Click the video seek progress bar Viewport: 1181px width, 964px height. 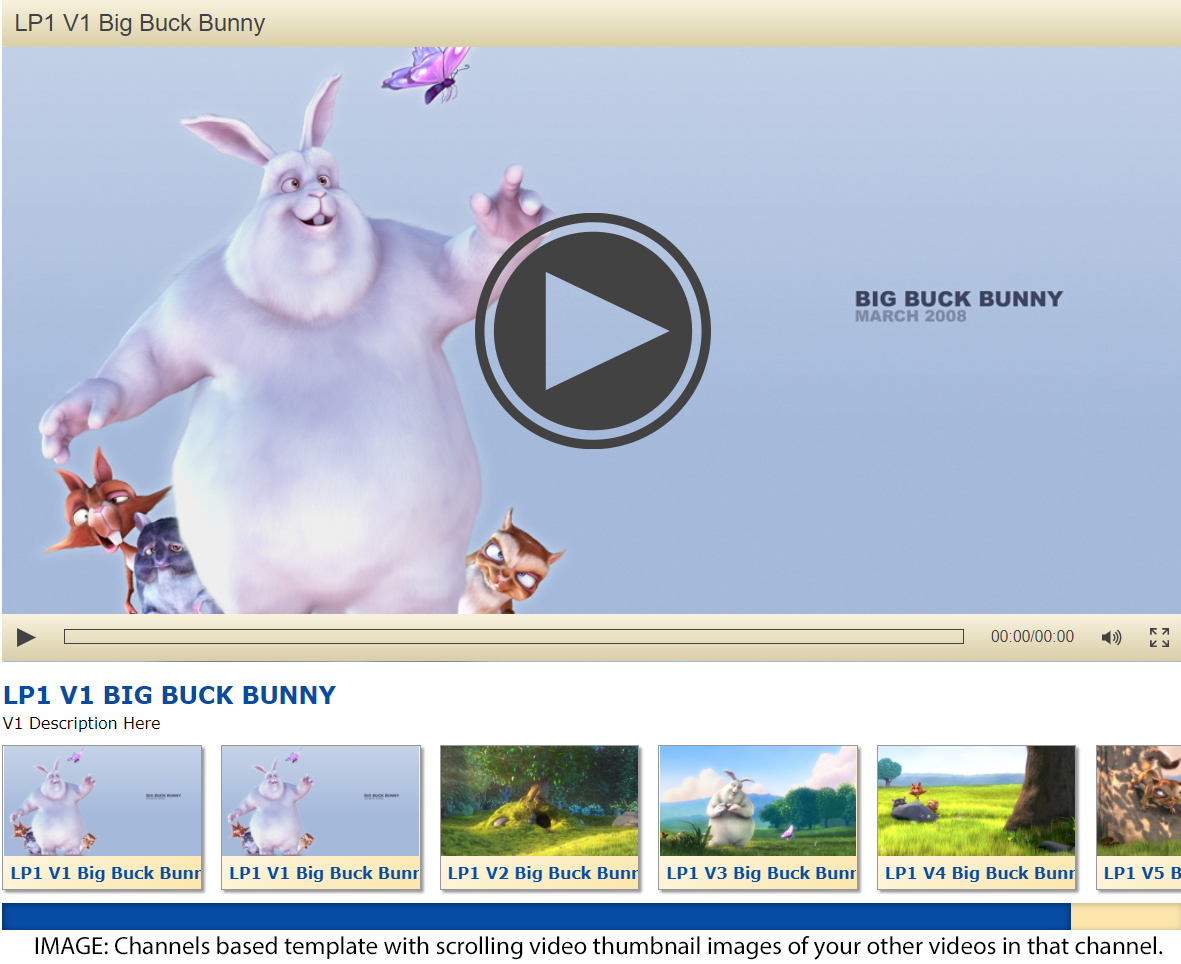point(514,636)
